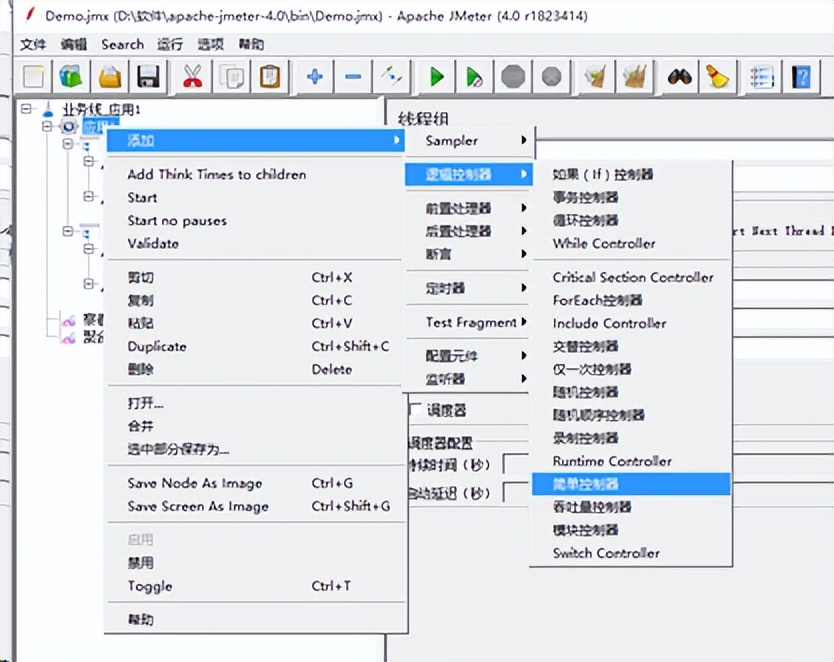The height and width of the screenshot is (662, 834).
Task: Click the Clear All double-broom icon
Action: point(634,77)
